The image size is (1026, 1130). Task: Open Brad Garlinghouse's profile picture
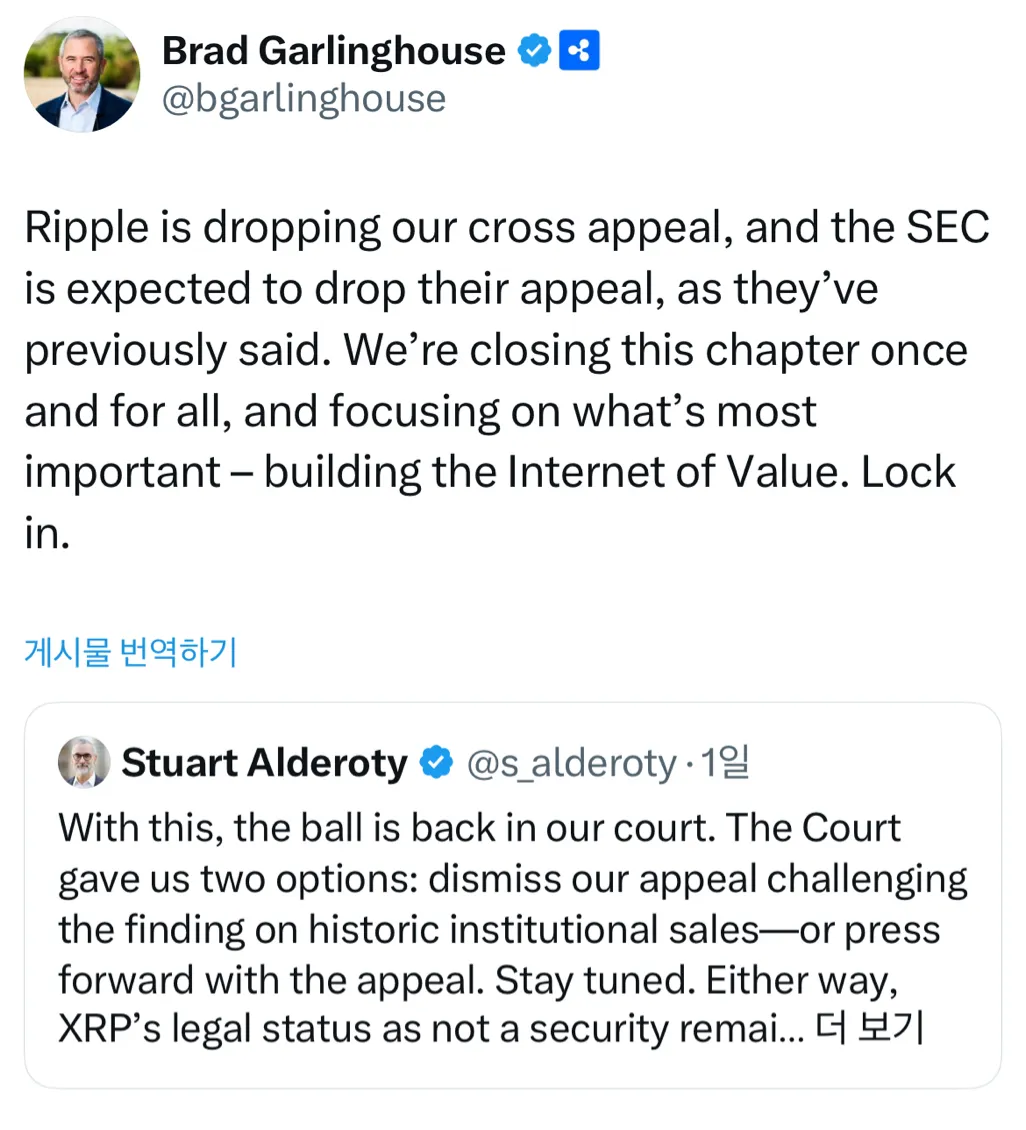[82, 75]
